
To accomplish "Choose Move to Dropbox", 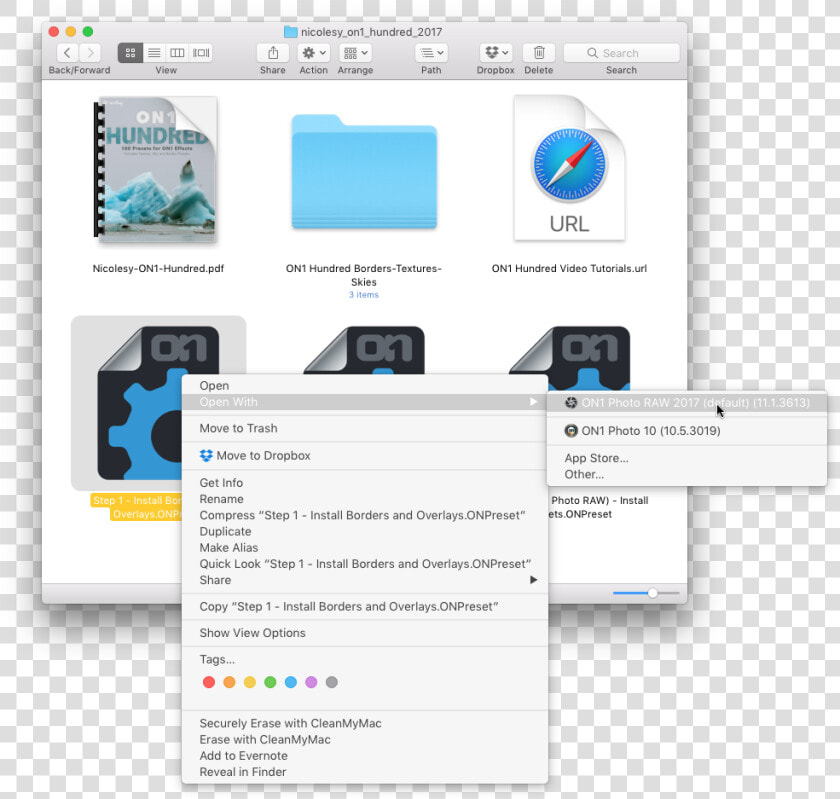I will pyautogui.click(x=364, y=455).
